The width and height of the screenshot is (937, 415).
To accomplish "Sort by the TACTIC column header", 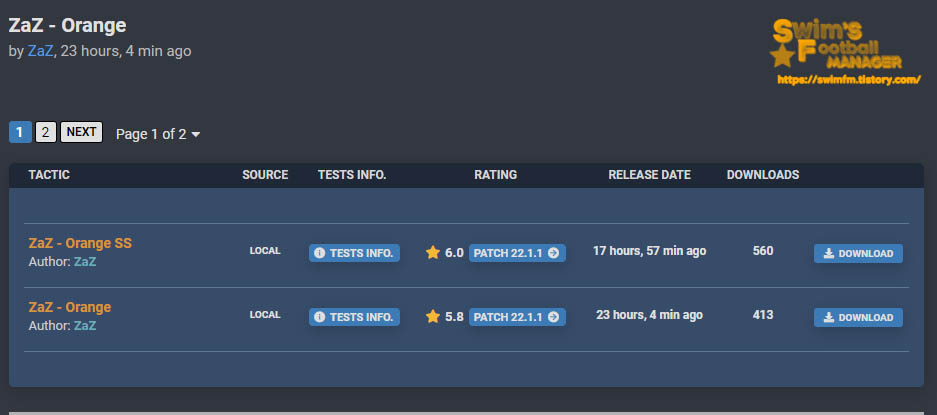I will [49, 175].
